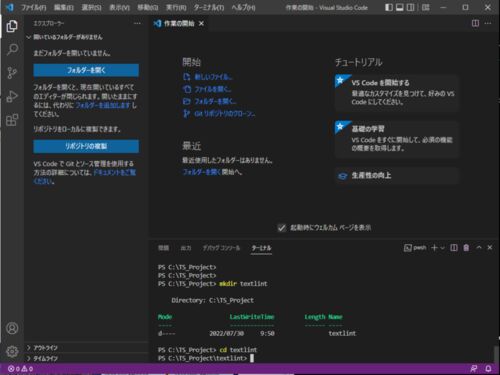Click the blue フォルダーを開く button
The image size is (500, 375).
(86, 70)
